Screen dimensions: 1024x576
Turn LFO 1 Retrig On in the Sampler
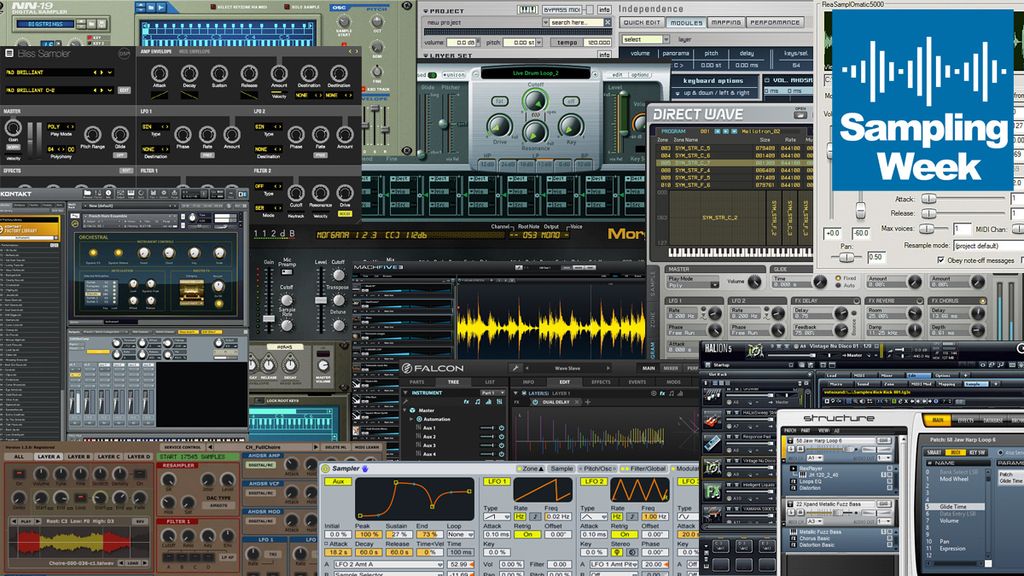tap(527, 533)
